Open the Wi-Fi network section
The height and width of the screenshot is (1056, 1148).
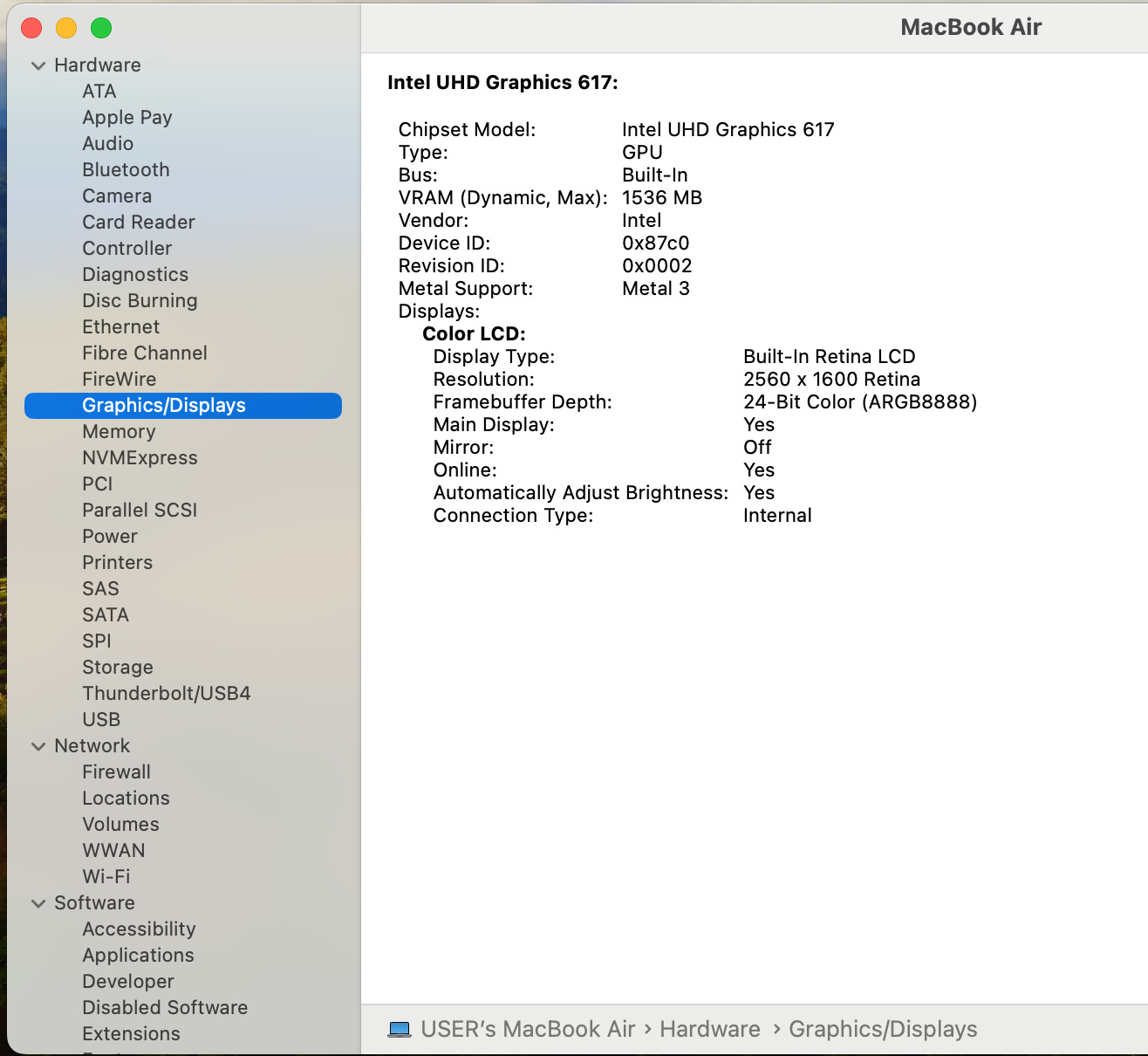106,876
